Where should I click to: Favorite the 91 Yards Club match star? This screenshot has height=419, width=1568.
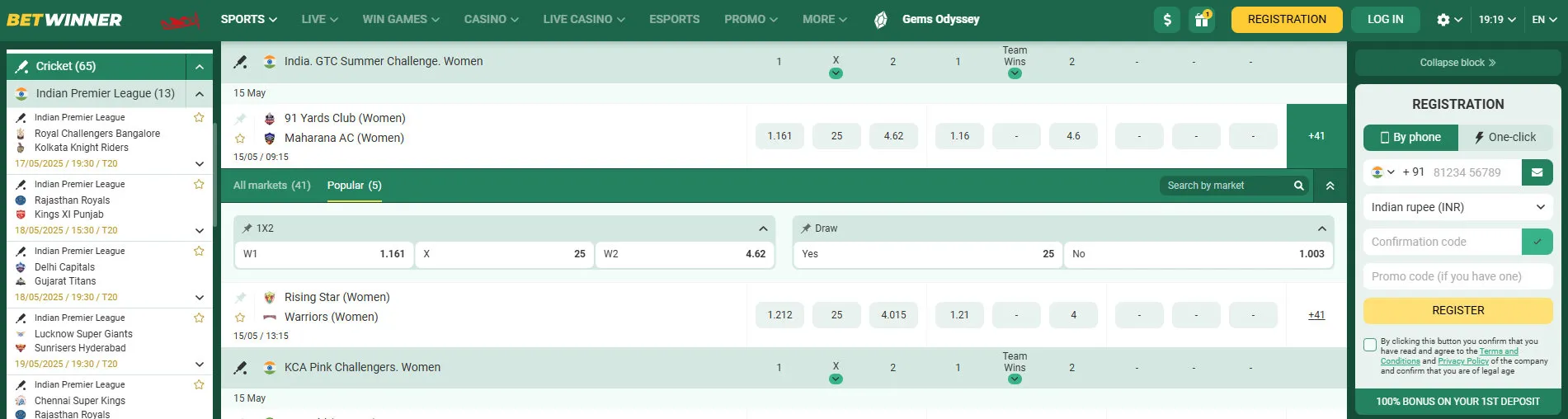(240, 139)
